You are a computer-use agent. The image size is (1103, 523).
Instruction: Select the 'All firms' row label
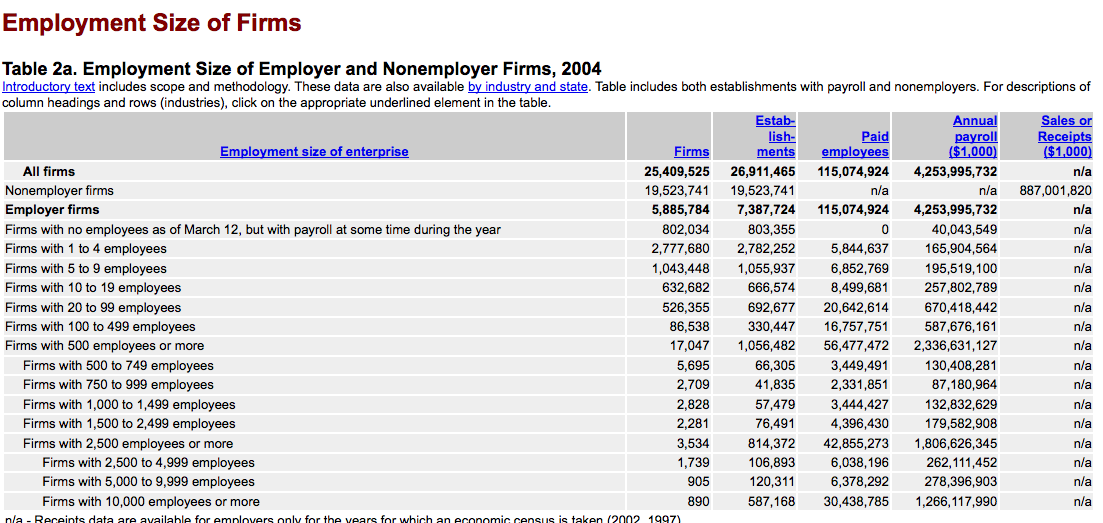click(x=49, y=171)
